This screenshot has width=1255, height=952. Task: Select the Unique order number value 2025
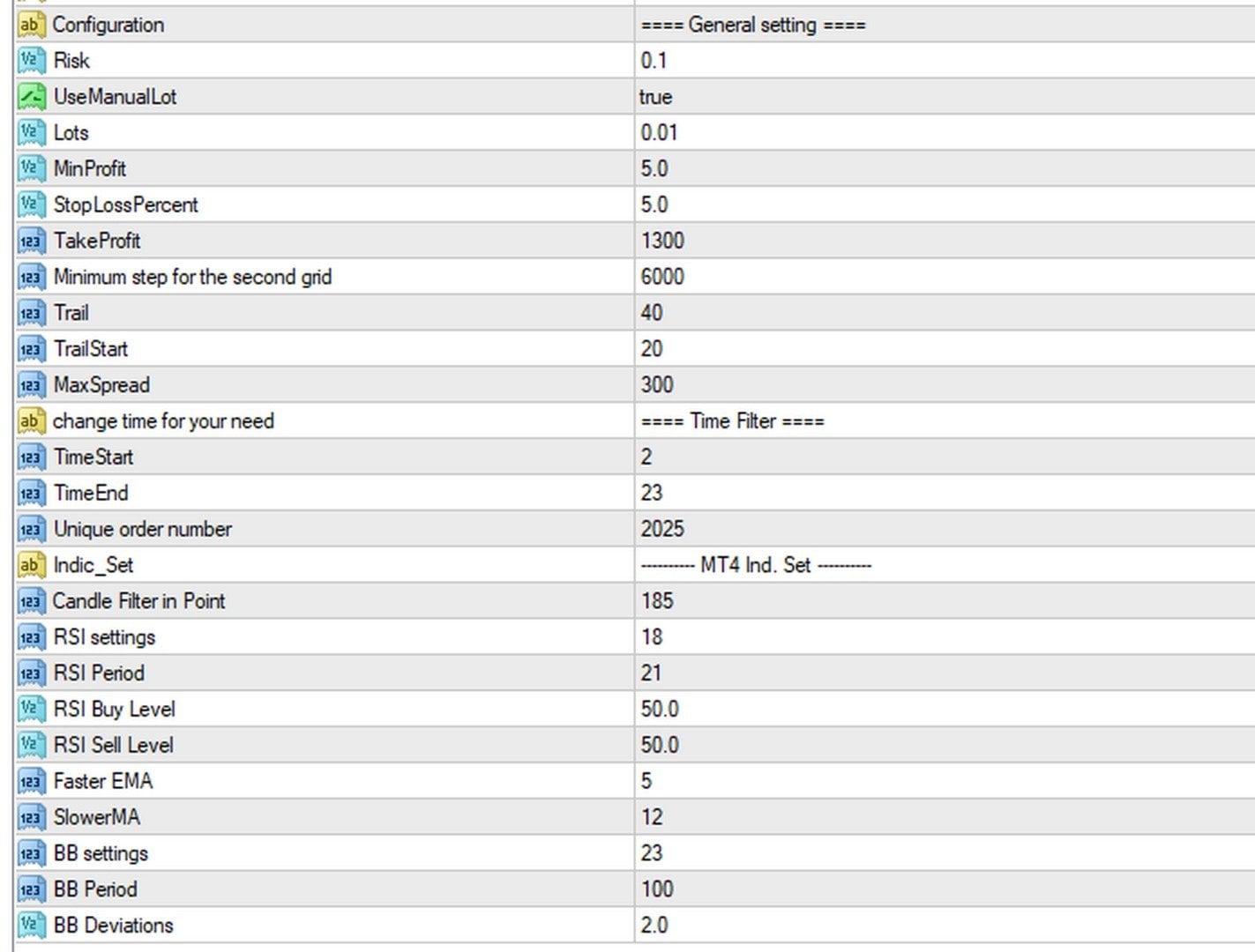662,530
